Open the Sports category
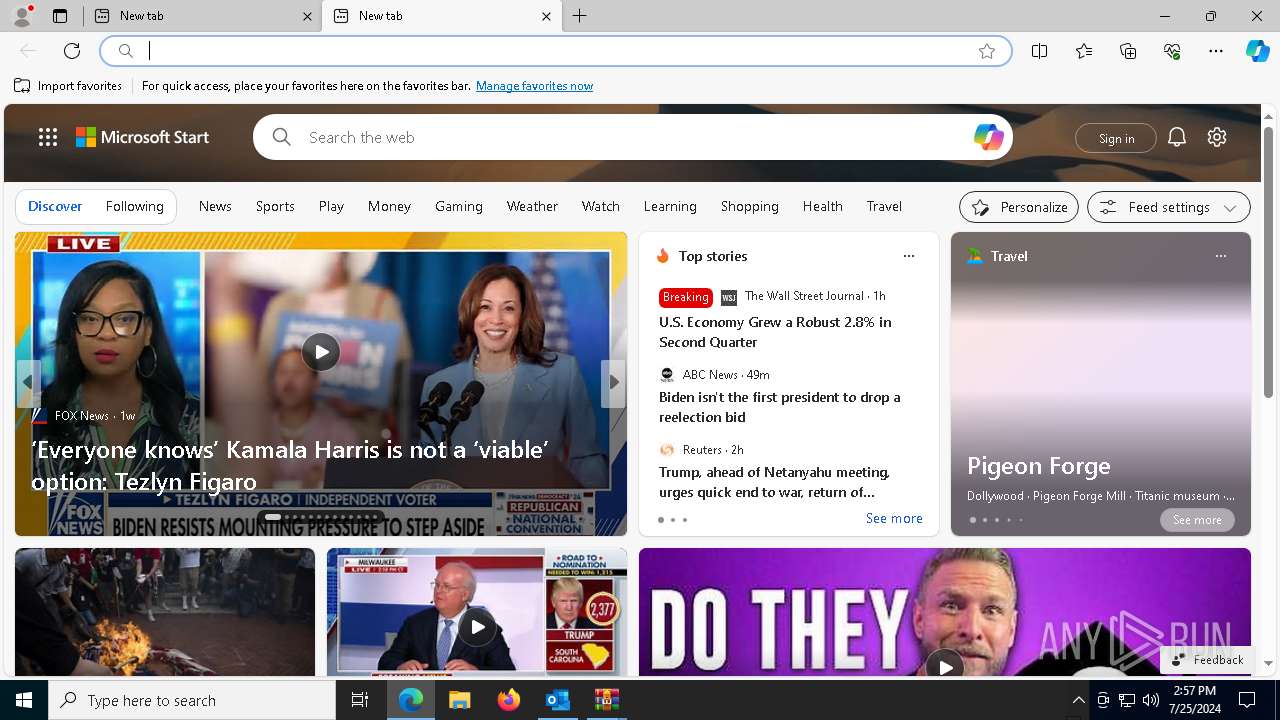This screenshot has height=720, width=1280. coord(275,206)
